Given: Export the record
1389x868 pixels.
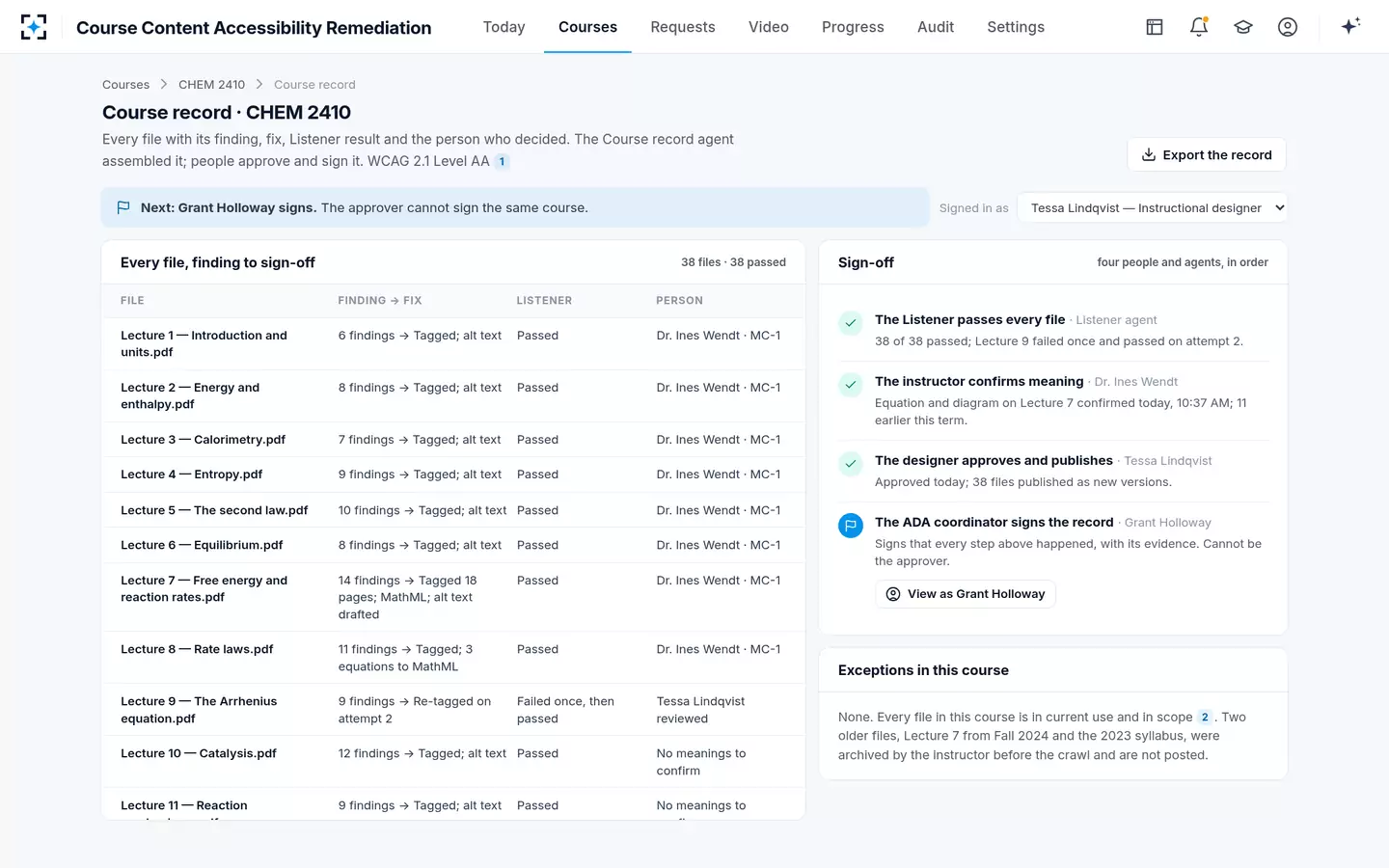Looking at the screenshot, I should click(x=1207, y=154).
